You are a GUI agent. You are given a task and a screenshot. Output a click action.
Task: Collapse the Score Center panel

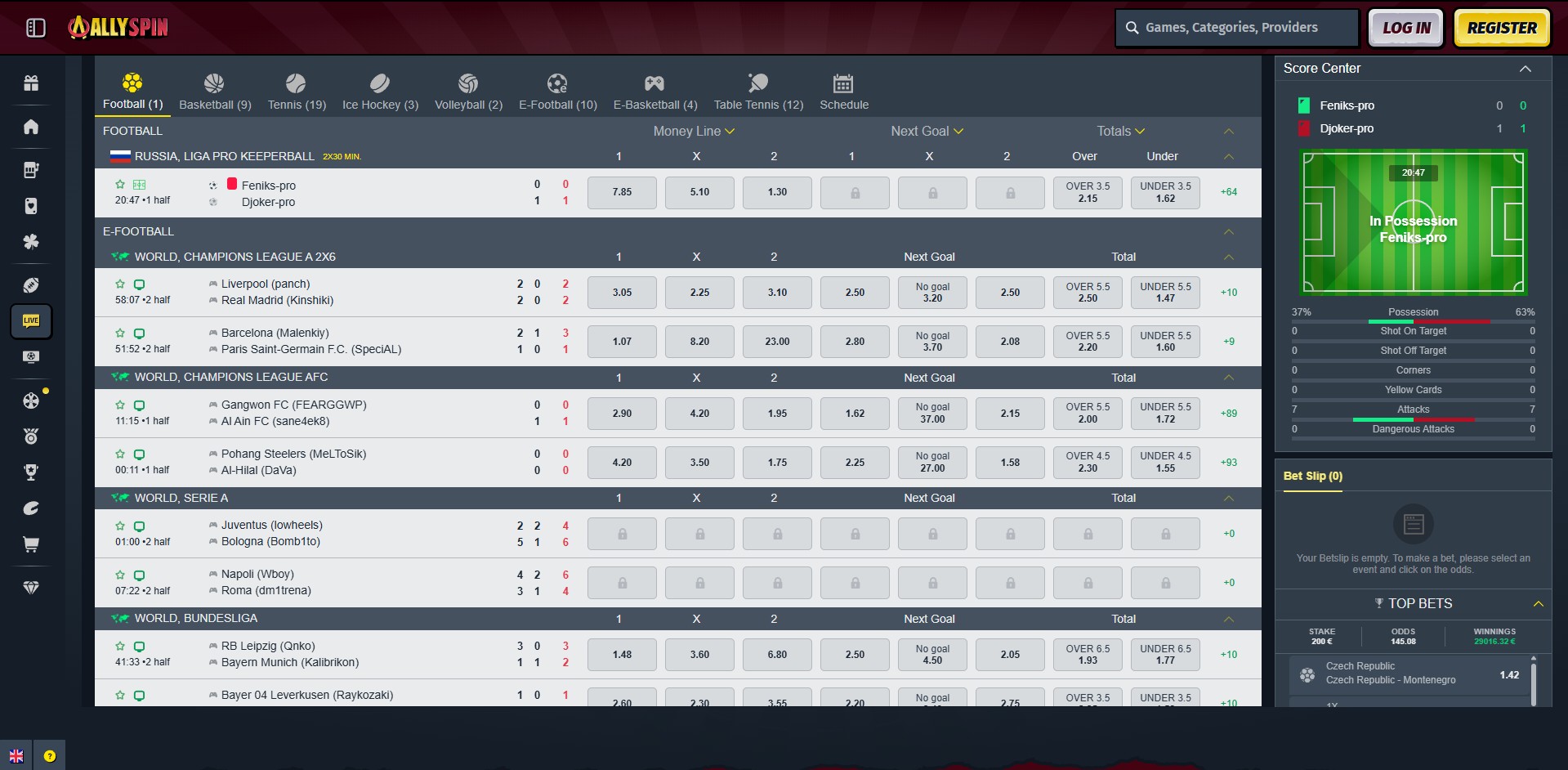coord(1525,69)
